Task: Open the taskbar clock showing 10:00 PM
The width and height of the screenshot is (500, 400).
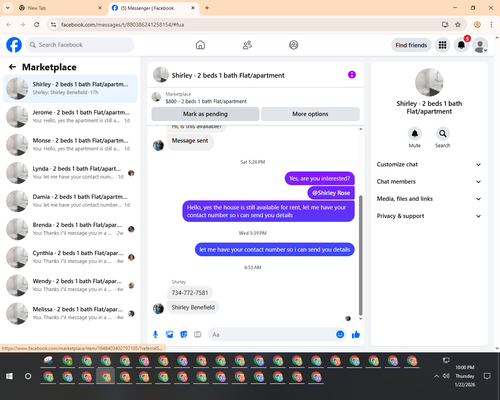Action: [x=465, y=376]
